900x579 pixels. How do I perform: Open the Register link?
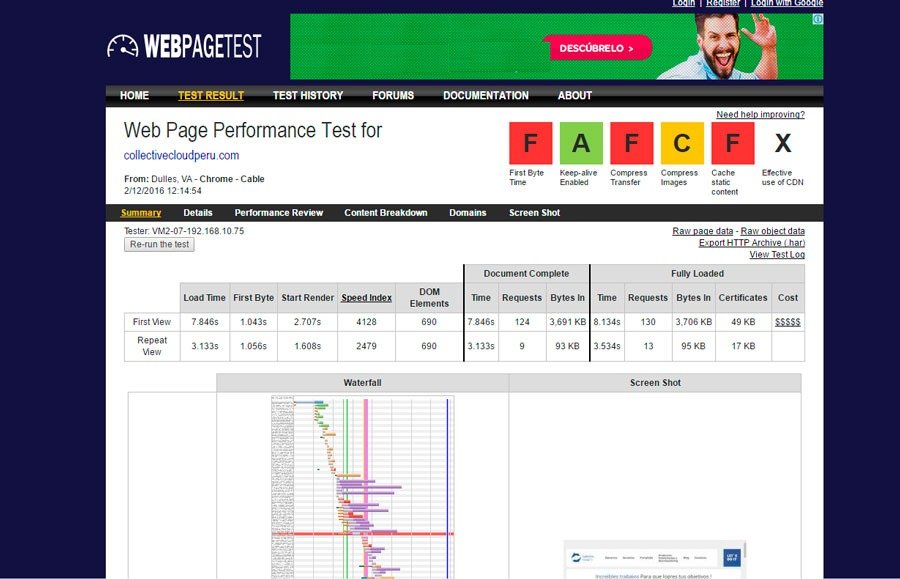(x=723, y=3)
